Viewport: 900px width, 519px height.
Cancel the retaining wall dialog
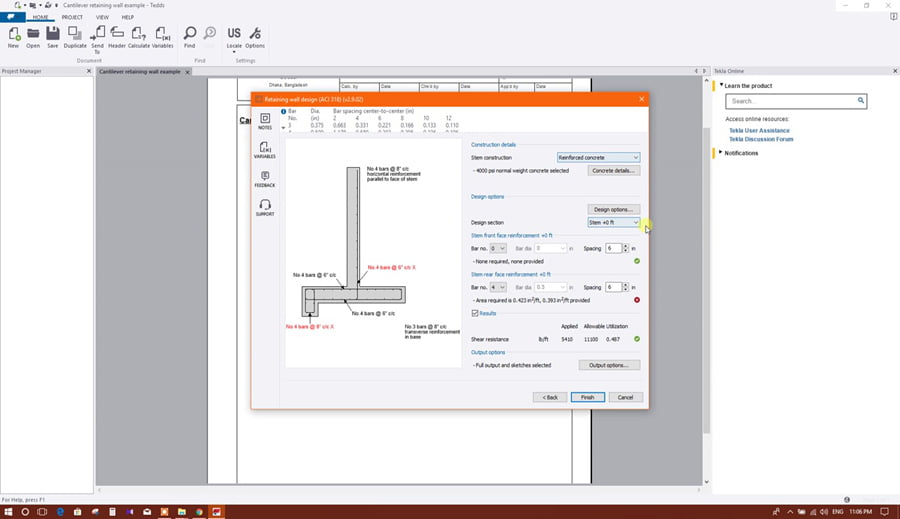coord(625,397)
